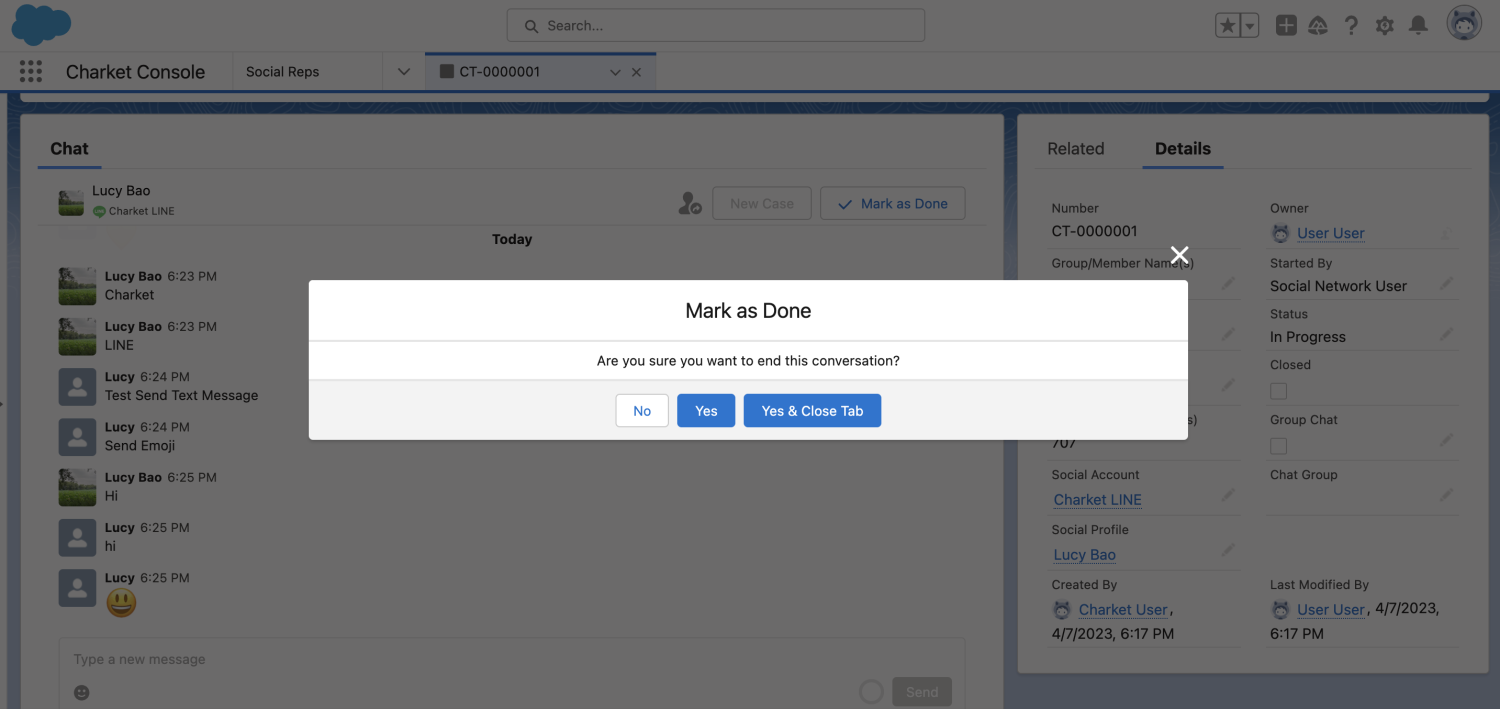Focus the global Search field

click(x=716, y=26)
